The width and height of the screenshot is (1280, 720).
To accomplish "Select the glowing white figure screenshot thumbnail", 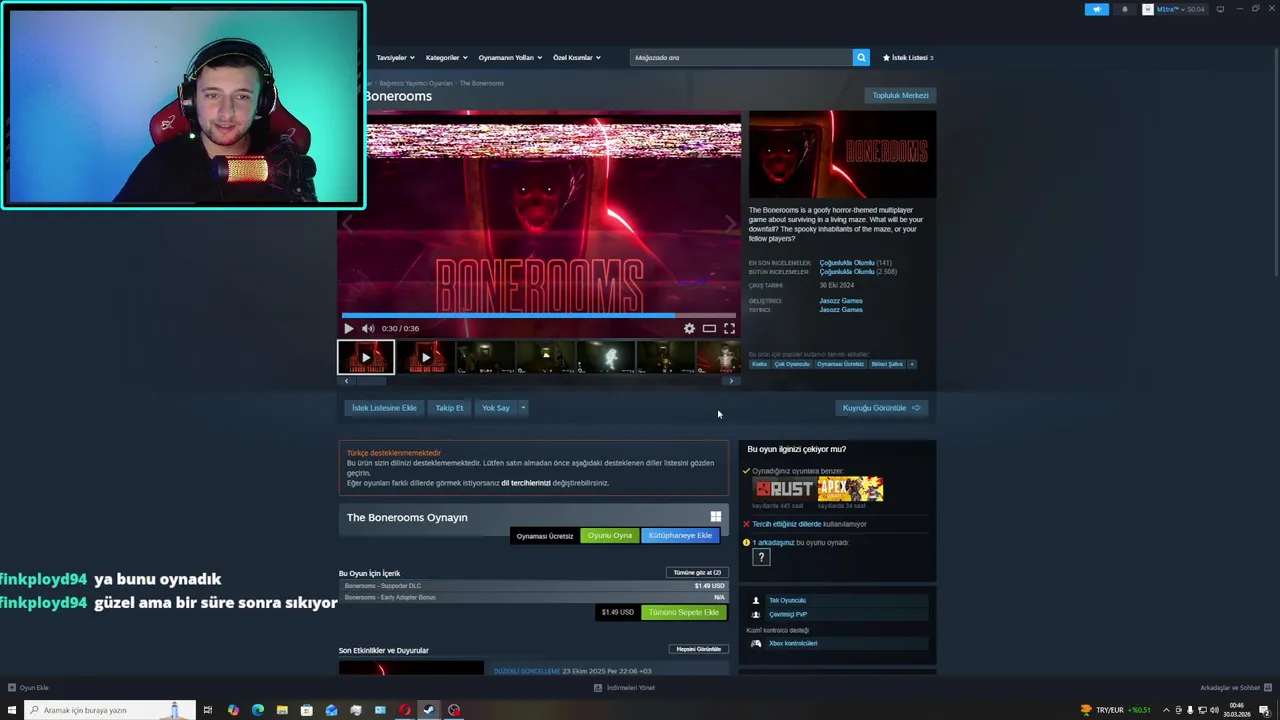I will pyautogui.click(x=605, y=357).
